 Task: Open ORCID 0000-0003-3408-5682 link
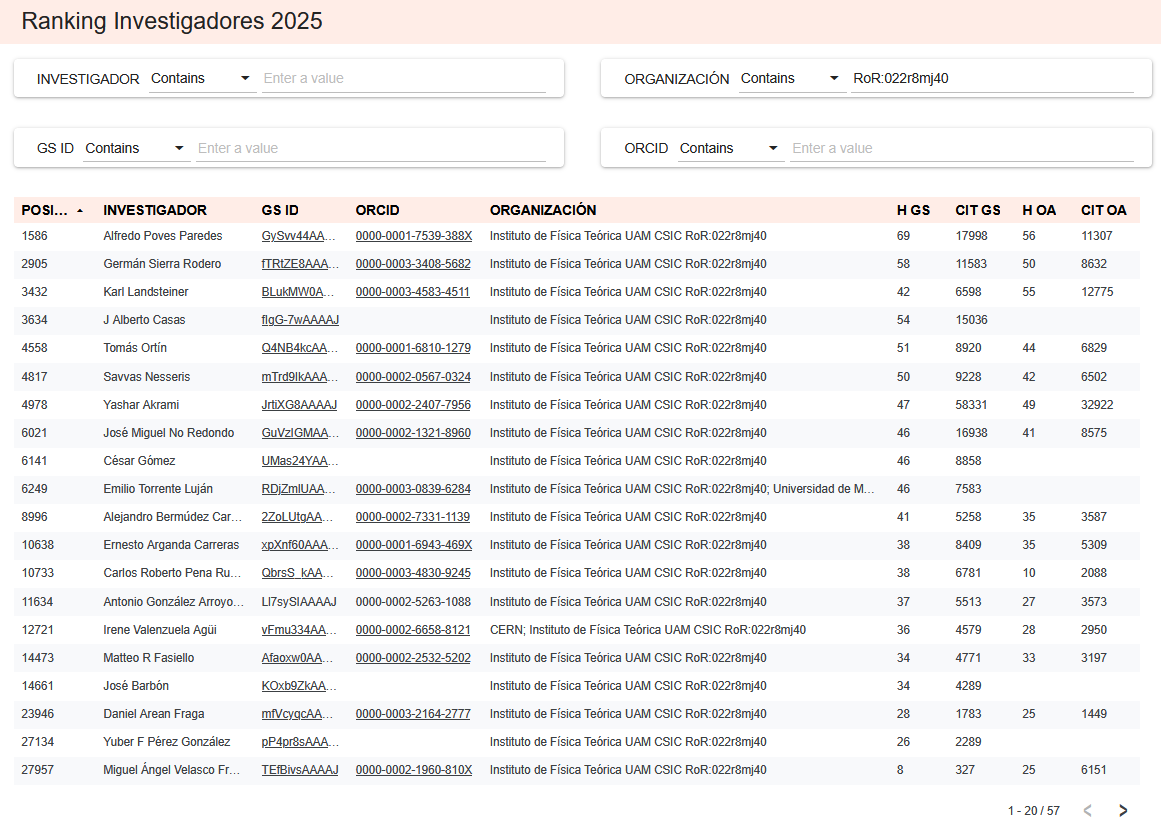413,264
